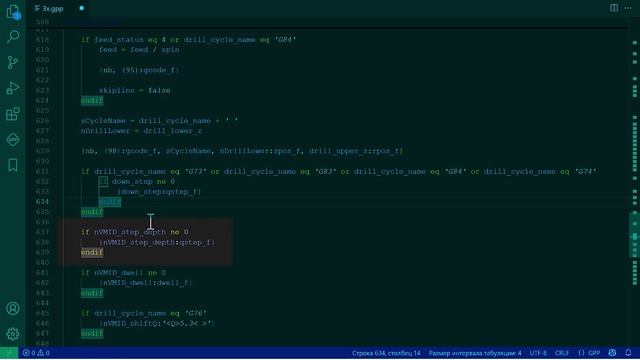640x360 pixels.
Task: Place cursor on 'feed = feed / spin' line
Action: coord(139,50)
